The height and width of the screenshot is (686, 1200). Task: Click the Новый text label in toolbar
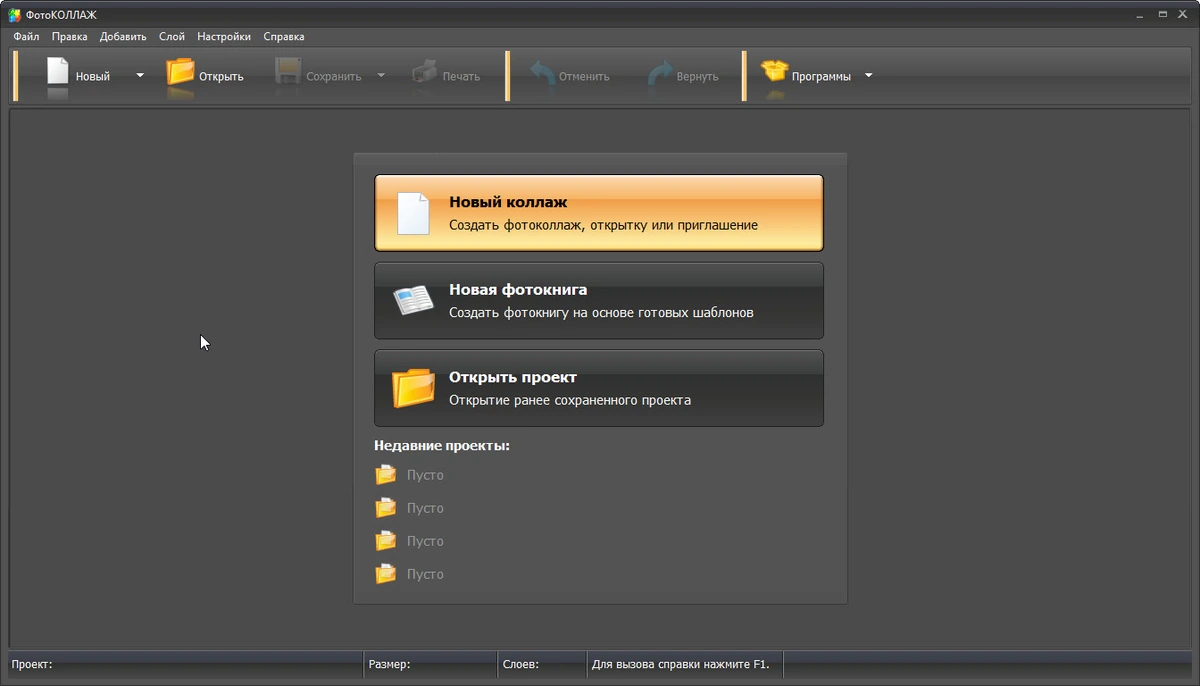(93, 76)
